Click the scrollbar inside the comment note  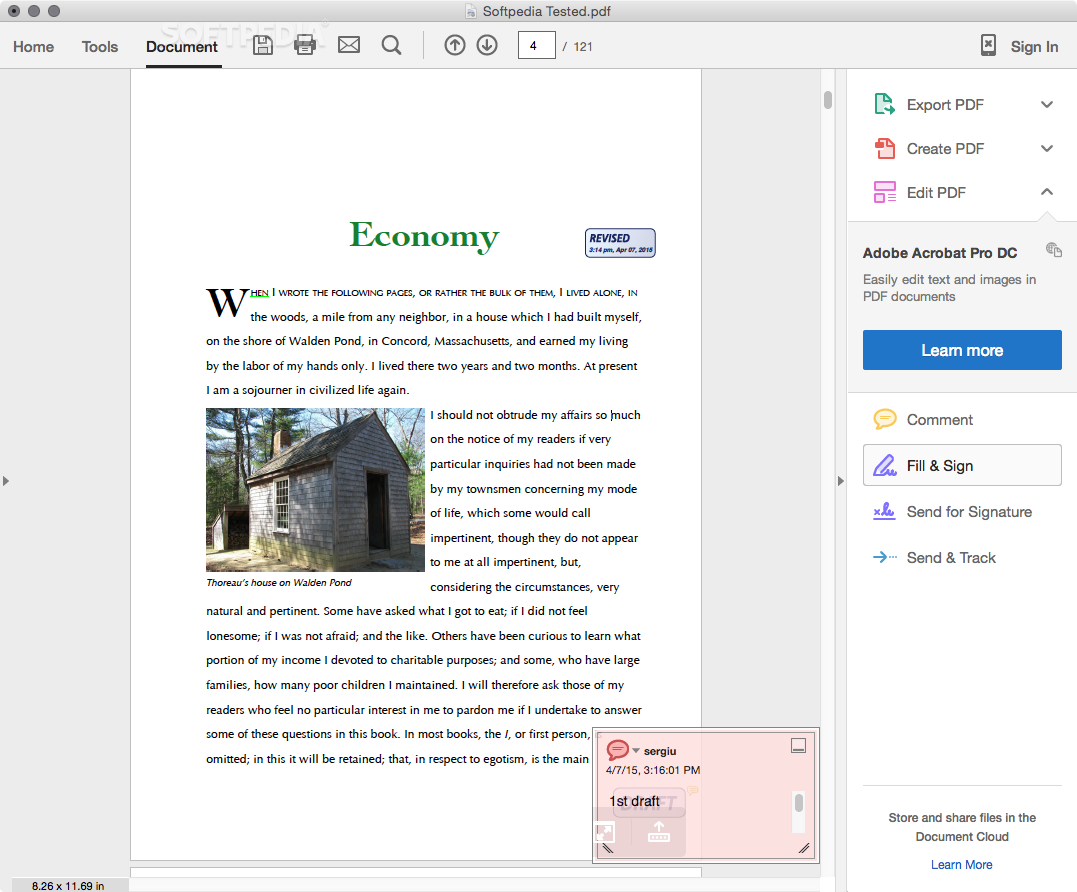798,803
